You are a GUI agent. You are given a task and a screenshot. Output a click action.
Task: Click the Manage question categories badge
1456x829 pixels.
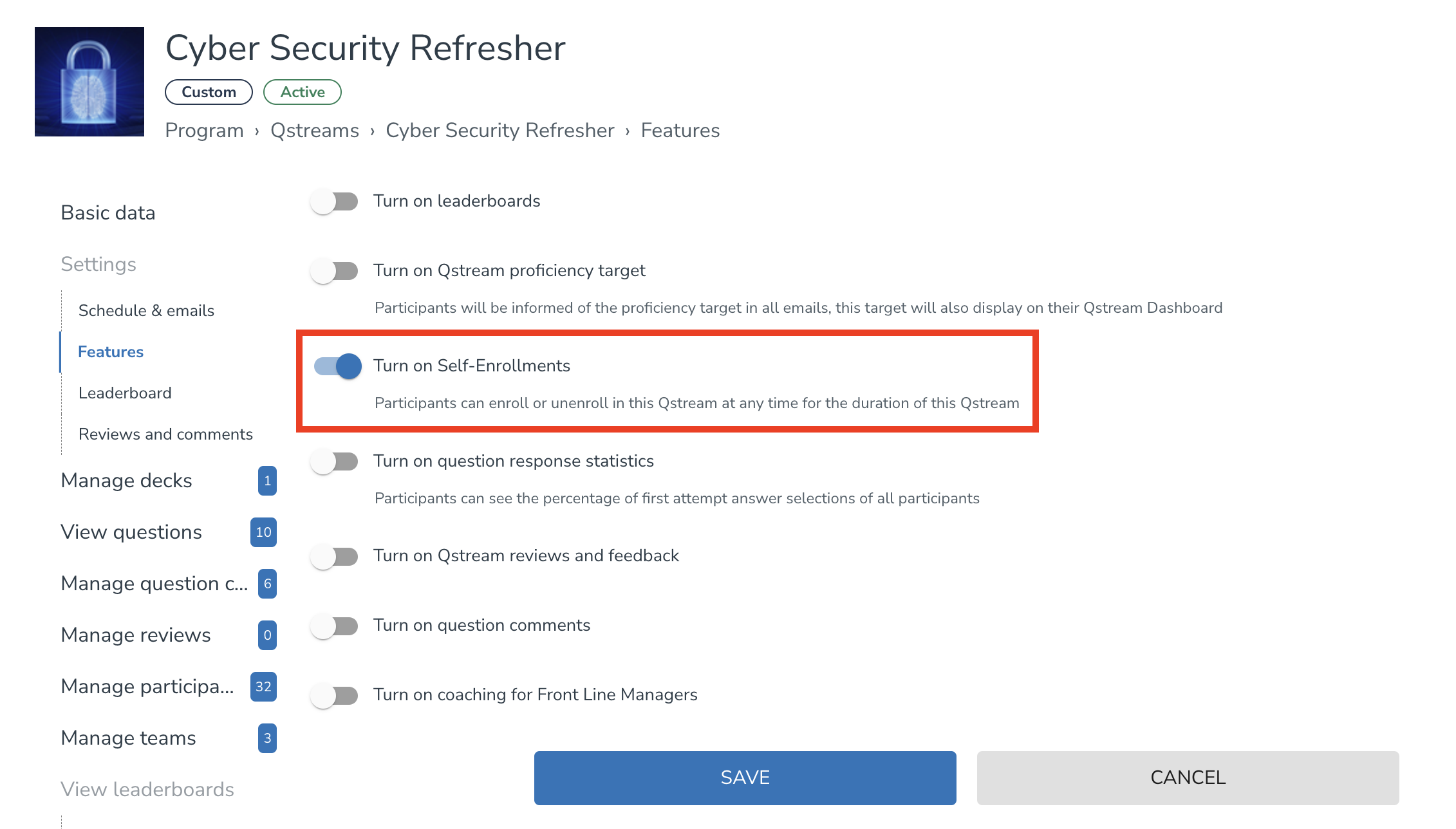coord(267,584)
